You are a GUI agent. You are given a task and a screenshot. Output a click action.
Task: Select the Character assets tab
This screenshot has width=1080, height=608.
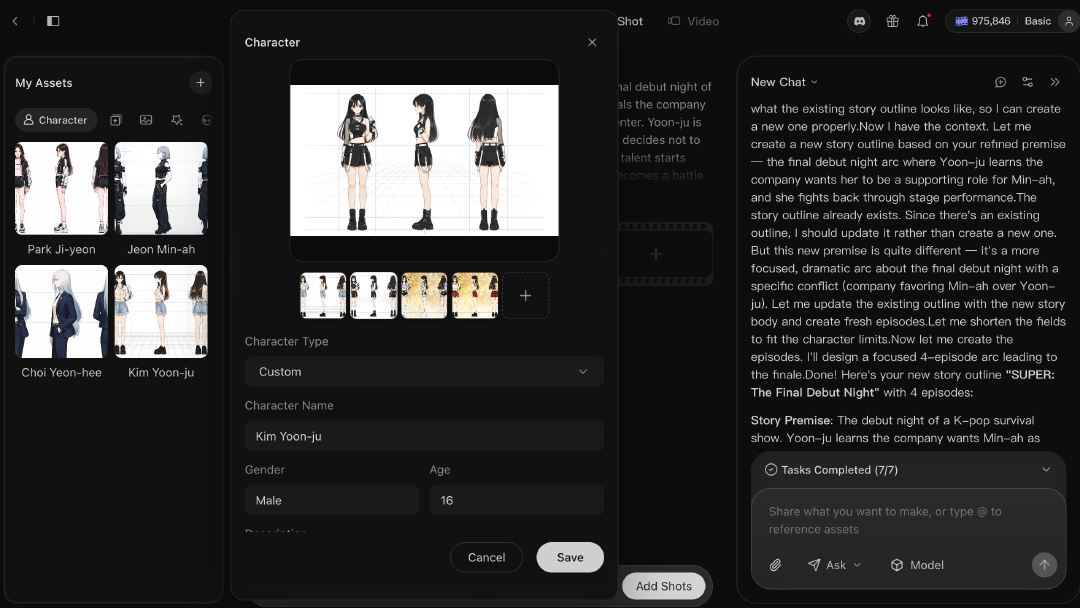click(56, 120)
